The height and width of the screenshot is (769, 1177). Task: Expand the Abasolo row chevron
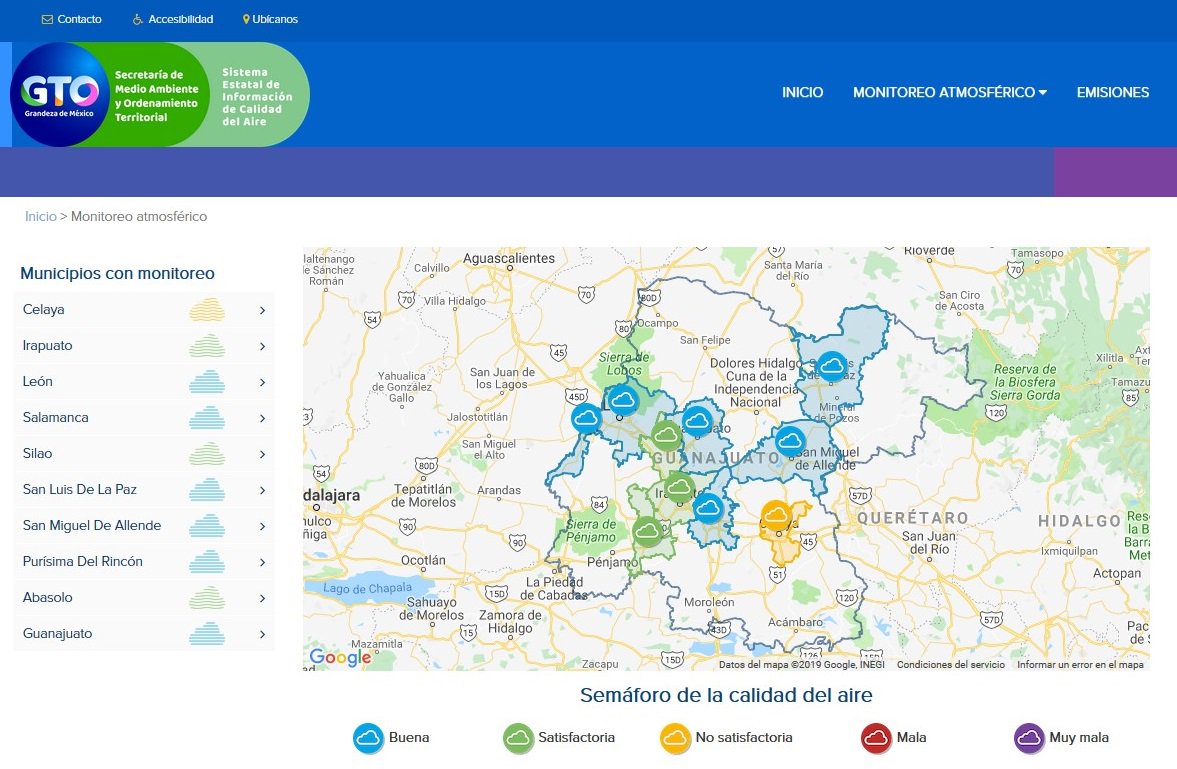[262, 599]
